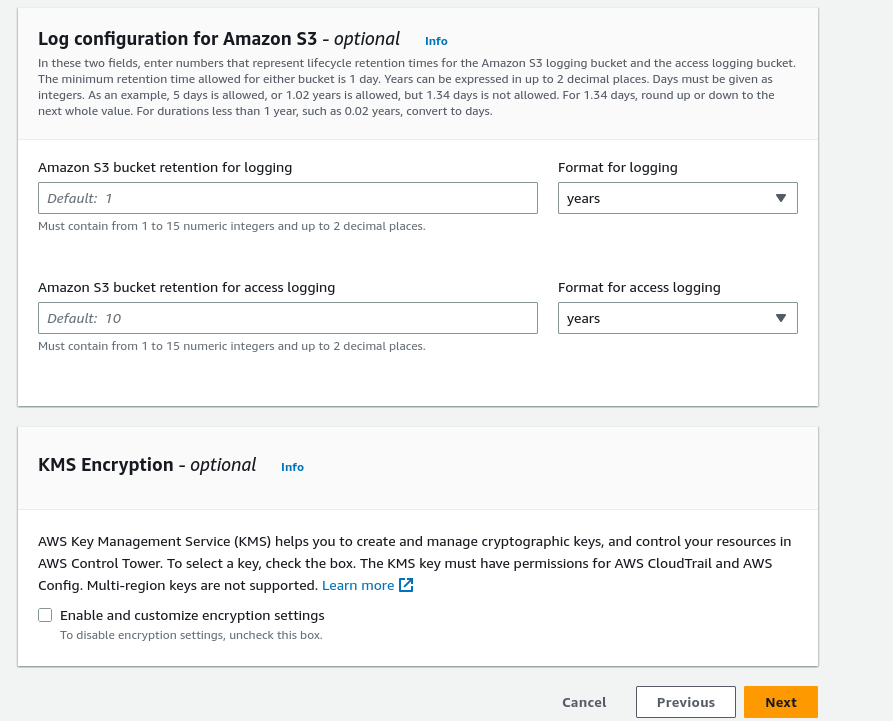Focus the S3 bucket retention for logging field
The width and height of the screenshot is (893, 721).
[x=288, y=198]
